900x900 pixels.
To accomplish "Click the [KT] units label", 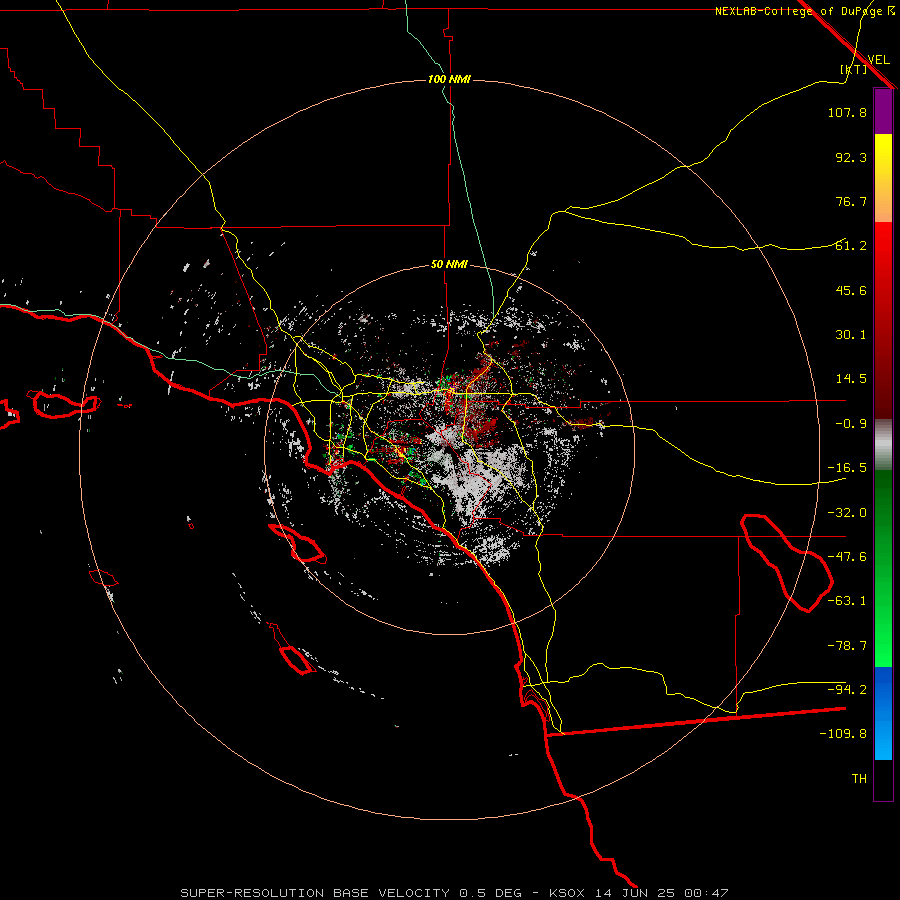I will [853, 69].
